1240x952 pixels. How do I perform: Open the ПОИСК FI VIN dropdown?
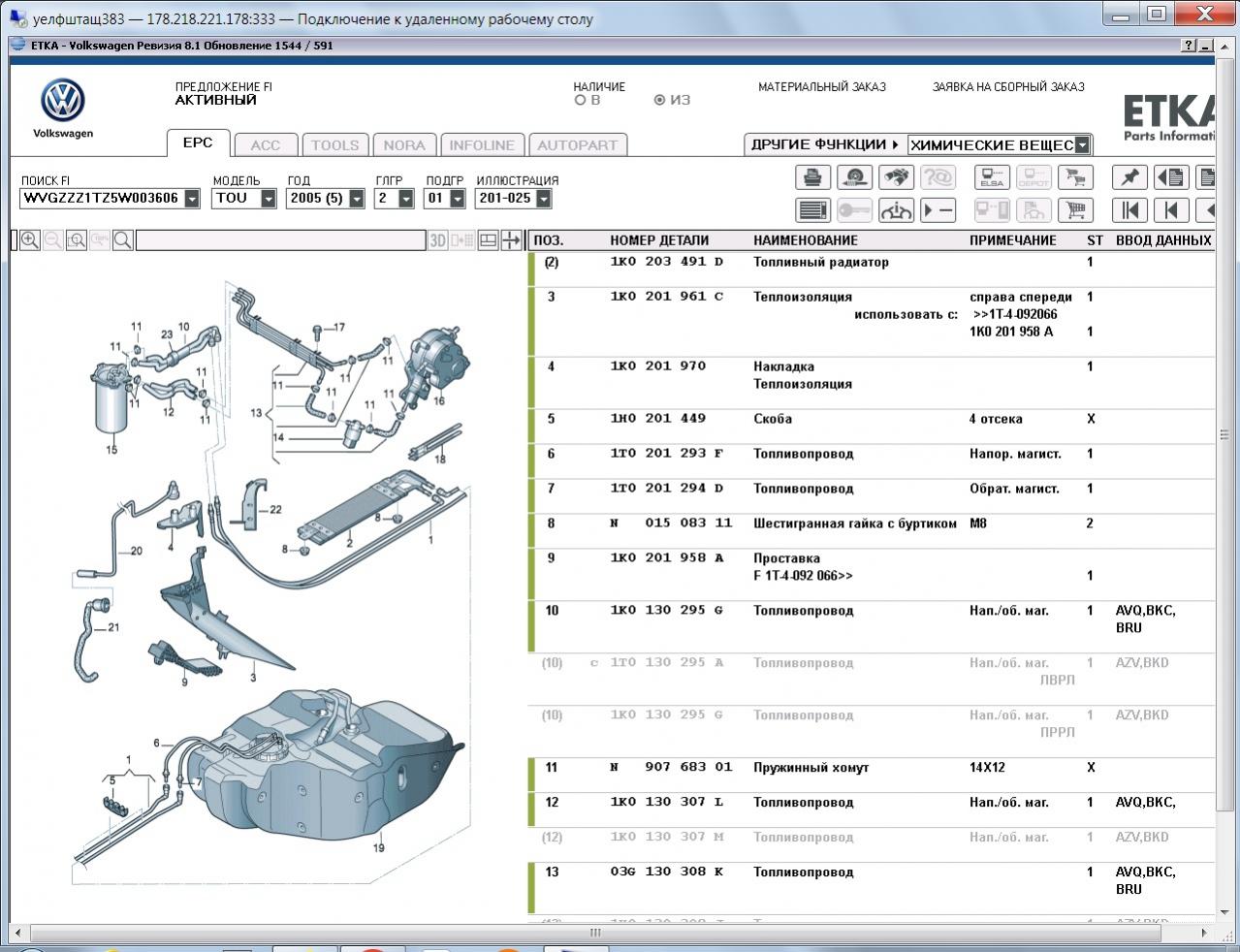[x=192, y=199]
